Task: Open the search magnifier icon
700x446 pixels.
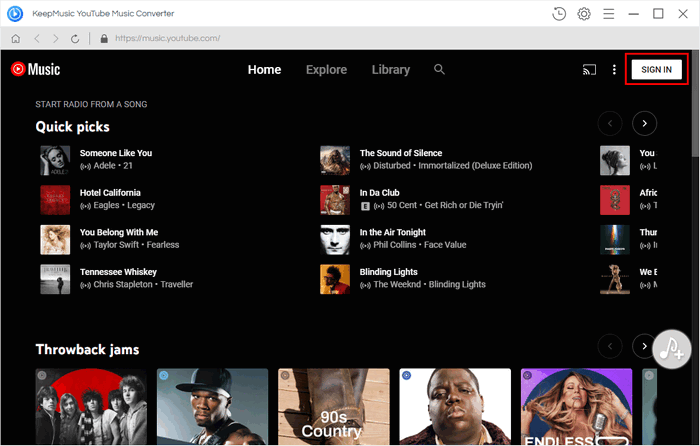Action: pyautogui.click(x=439, y=69)
